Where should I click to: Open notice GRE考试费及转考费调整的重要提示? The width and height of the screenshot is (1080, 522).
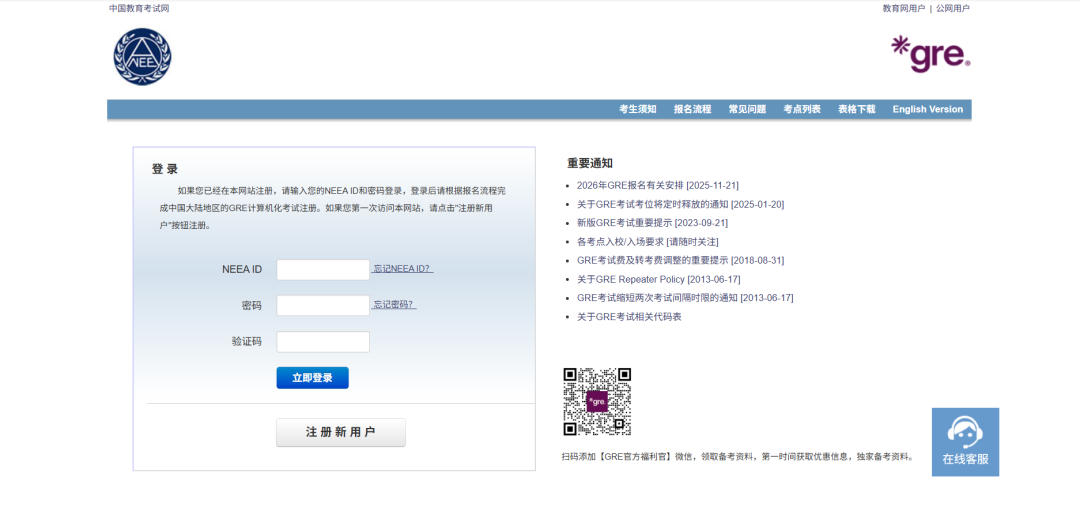[x=681, y=260]
